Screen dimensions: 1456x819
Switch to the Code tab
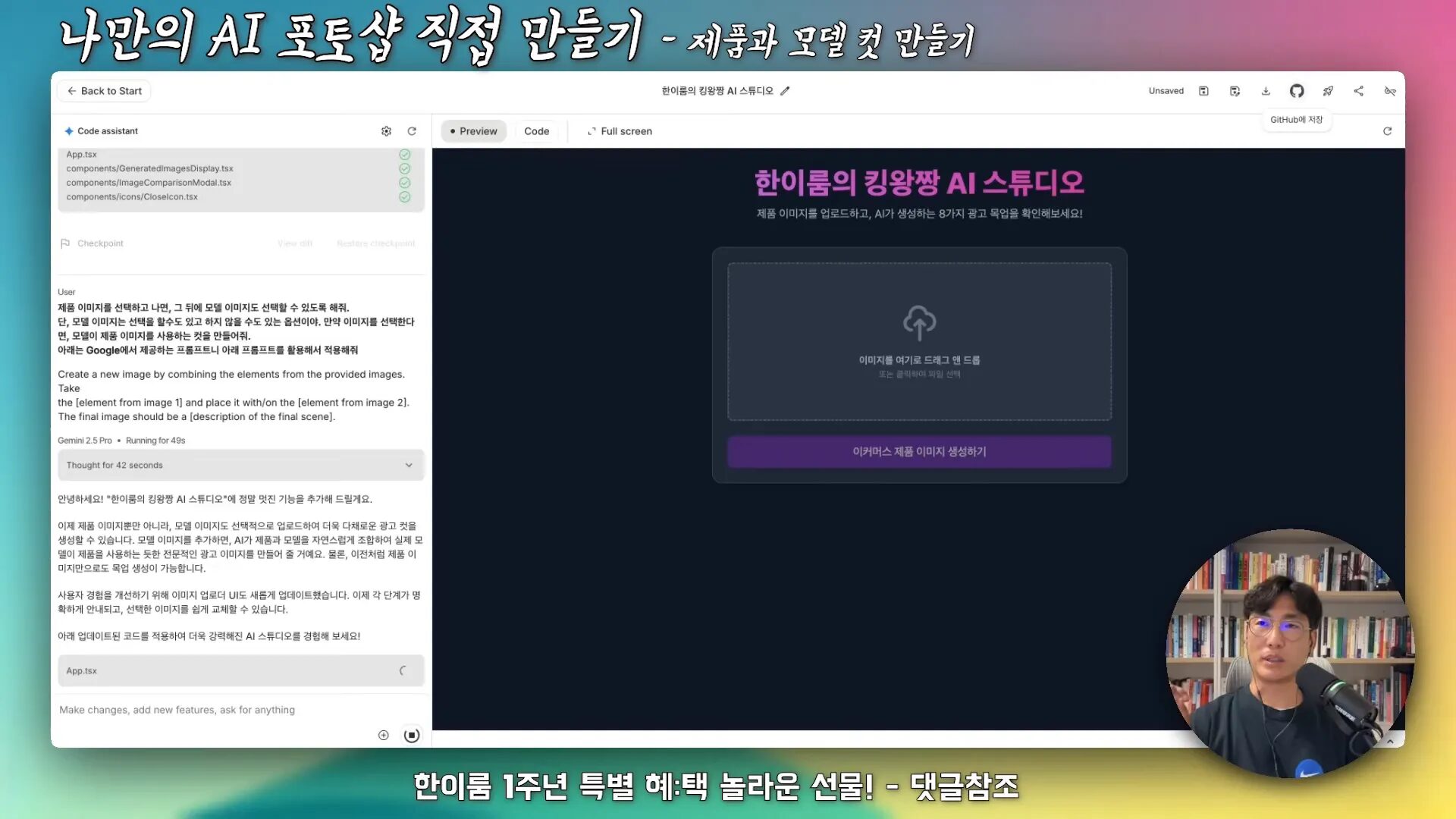[x=536, y=131]
